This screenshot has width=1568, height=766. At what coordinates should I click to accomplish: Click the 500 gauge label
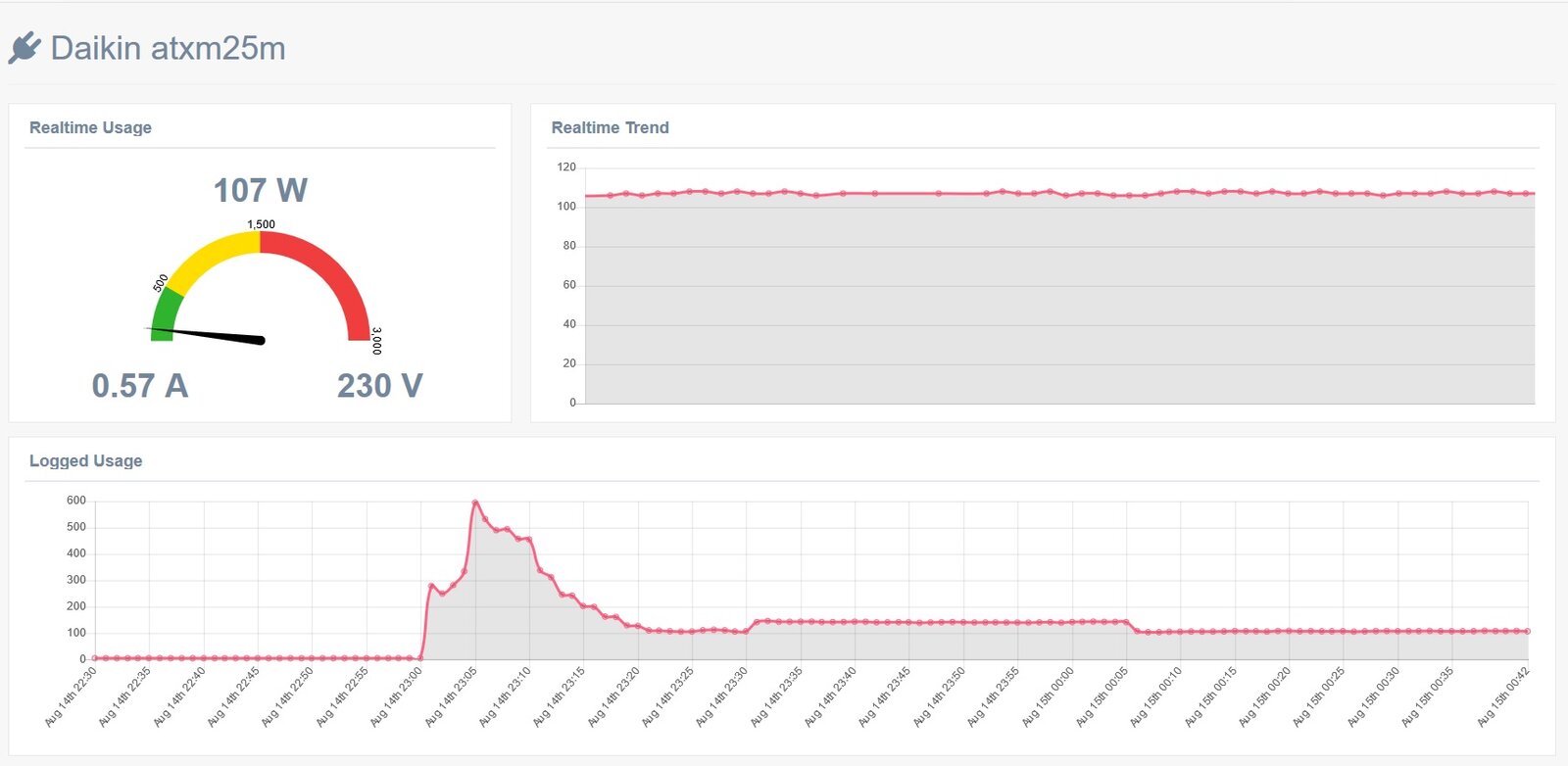[x=161, y=283]
